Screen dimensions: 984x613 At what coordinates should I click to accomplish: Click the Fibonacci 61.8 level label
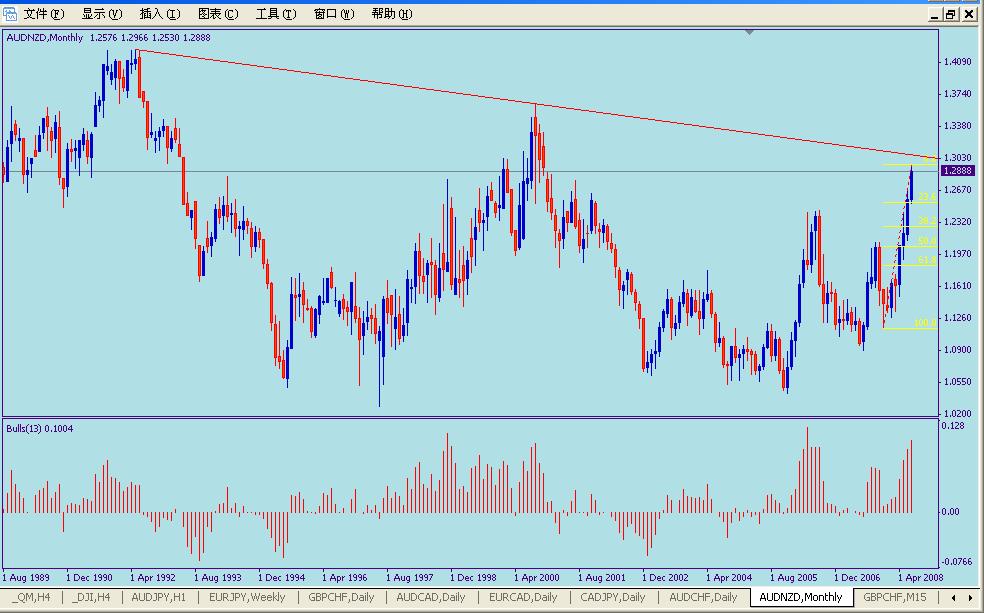pyautogui.click(x=926, y=260)
